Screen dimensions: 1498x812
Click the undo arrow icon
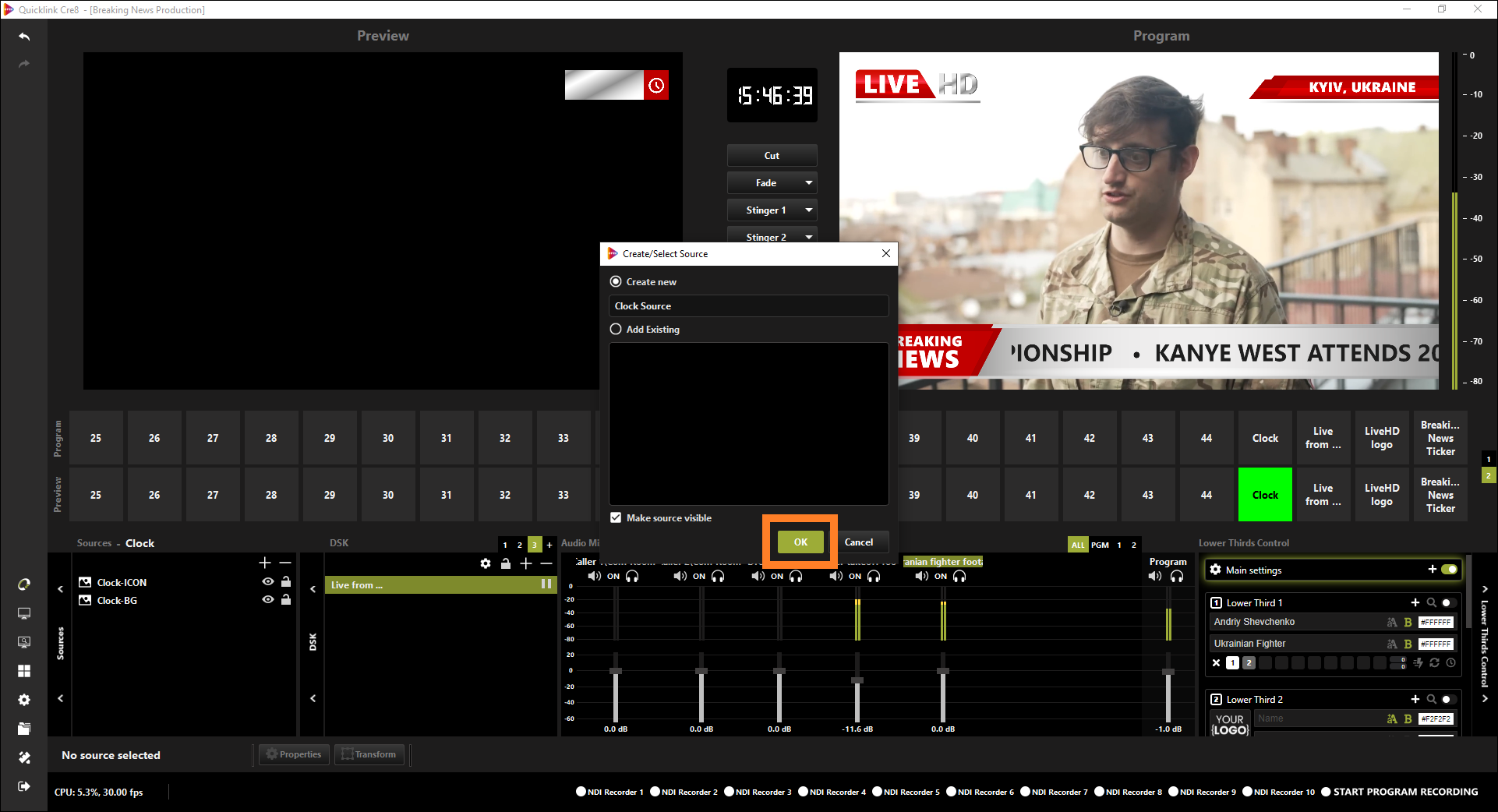click(x=24, y=37)
